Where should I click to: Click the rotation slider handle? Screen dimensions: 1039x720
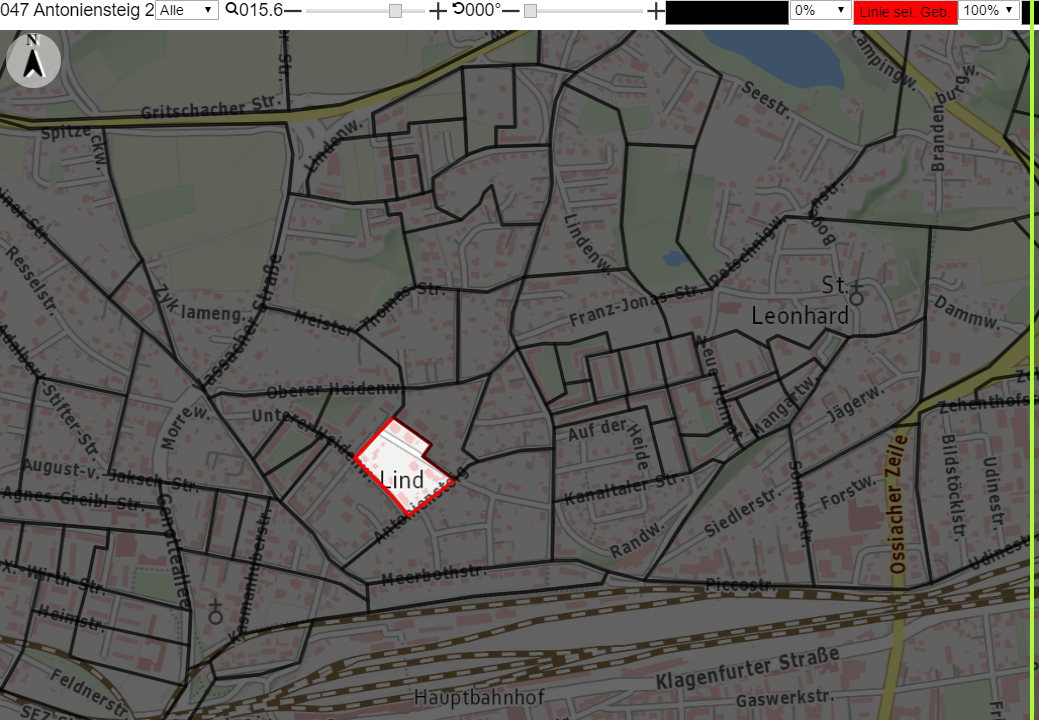coord(530,11)
